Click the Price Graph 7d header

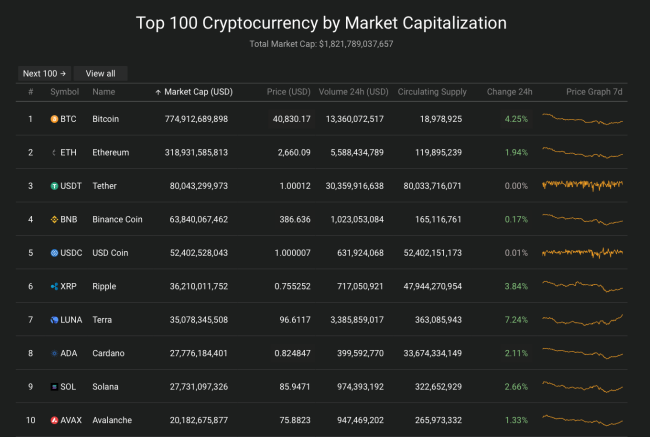point(594,92)
